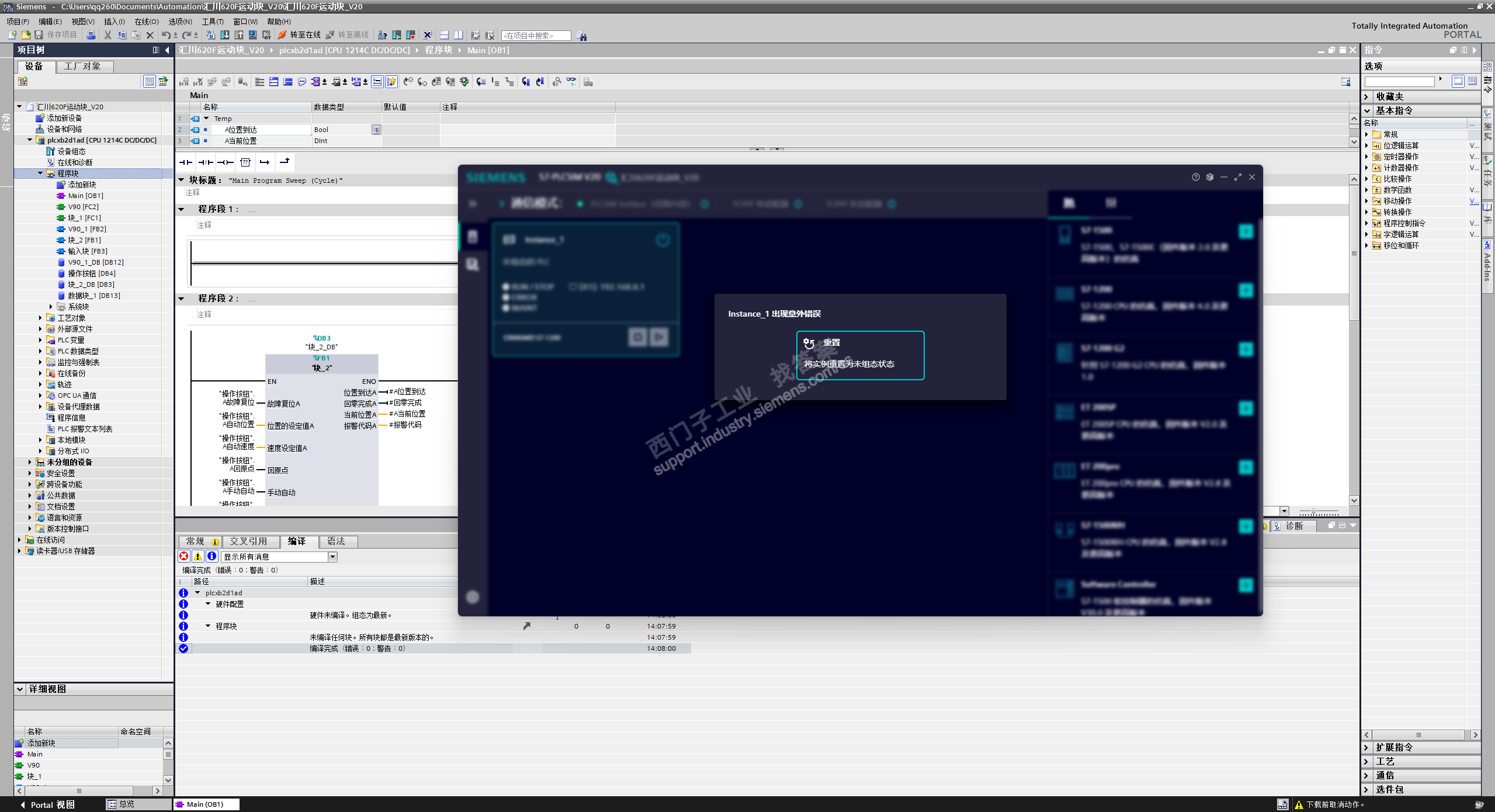Open the V90 [FC2] block in tree
This screenshot has height=812, width=1495.
coord(83,207)
